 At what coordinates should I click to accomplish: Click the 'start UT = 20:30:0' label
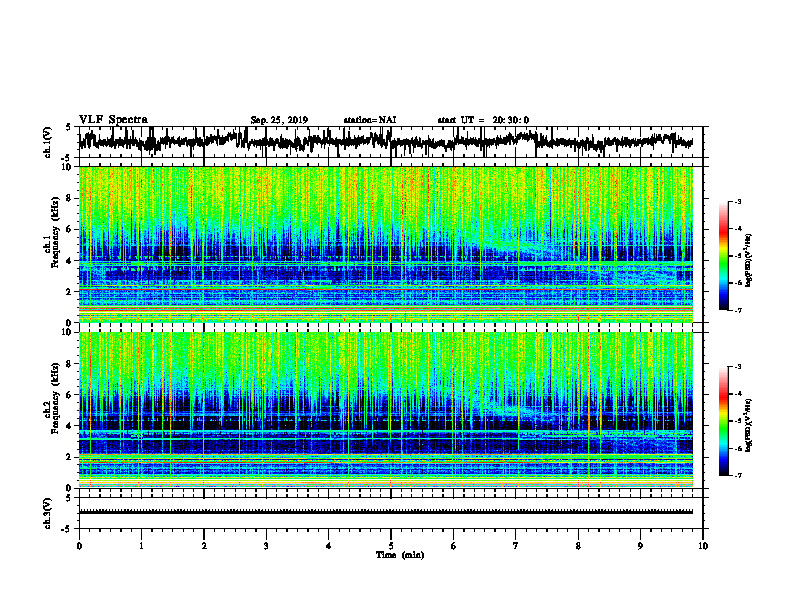pyautogui.click(x=483, y=120)
